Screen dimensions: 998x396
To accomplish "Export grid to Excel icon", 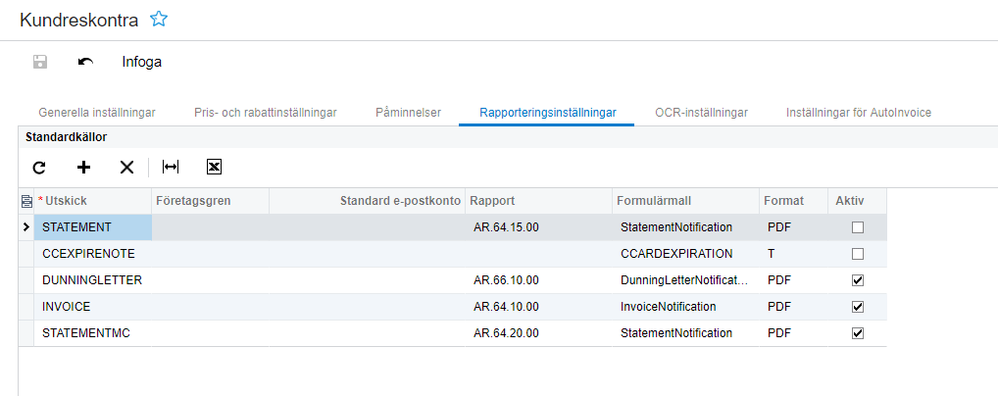I will coord(214,167).
